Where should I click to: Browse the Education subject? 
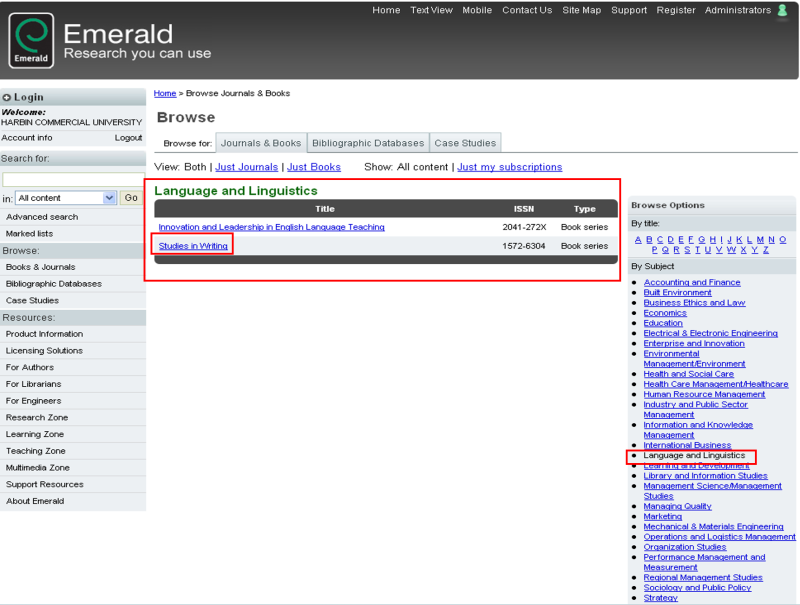pyautogui.click(x=663, y=323)
